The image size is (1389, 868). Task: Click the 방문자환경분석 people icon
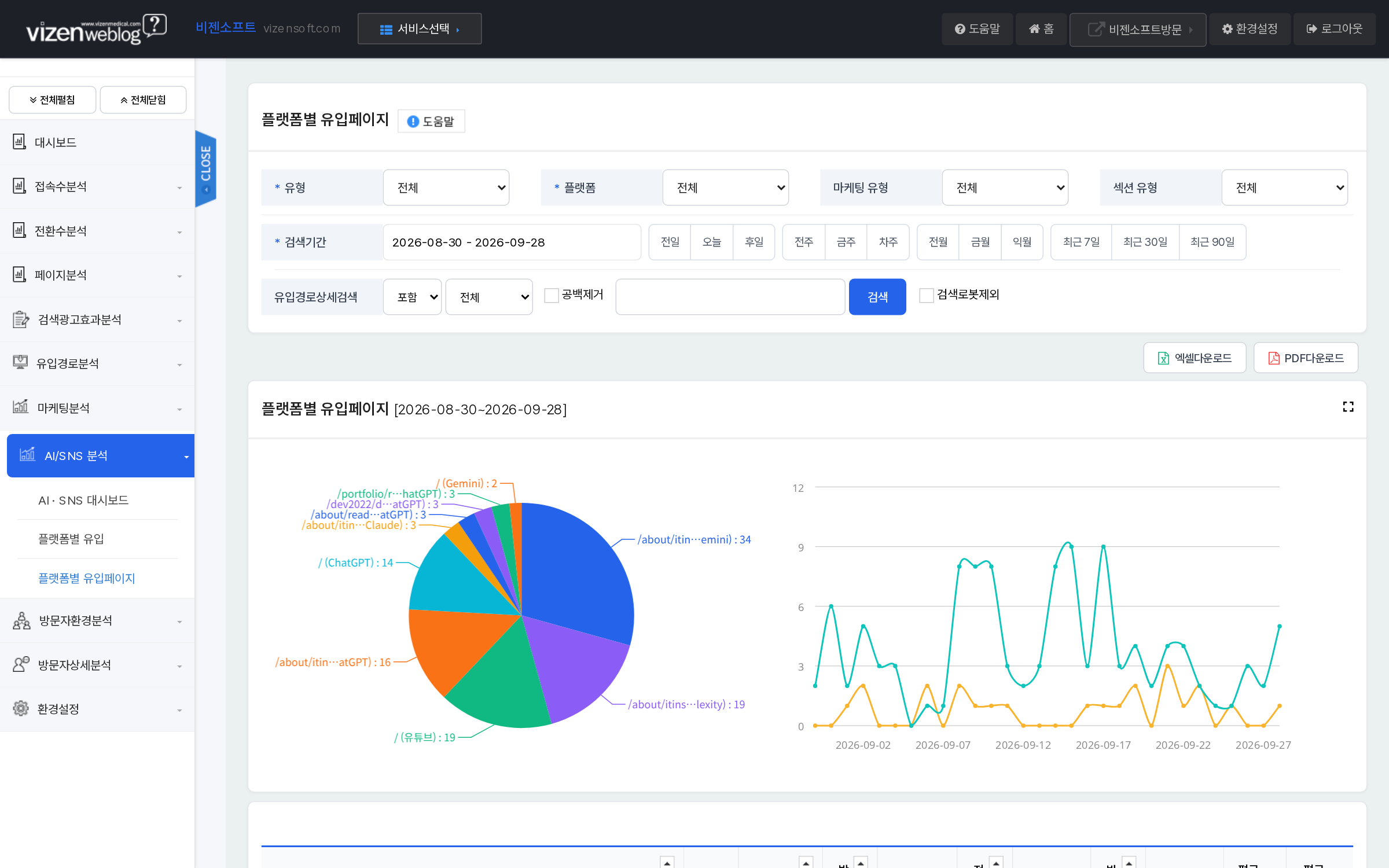[21, 620]
